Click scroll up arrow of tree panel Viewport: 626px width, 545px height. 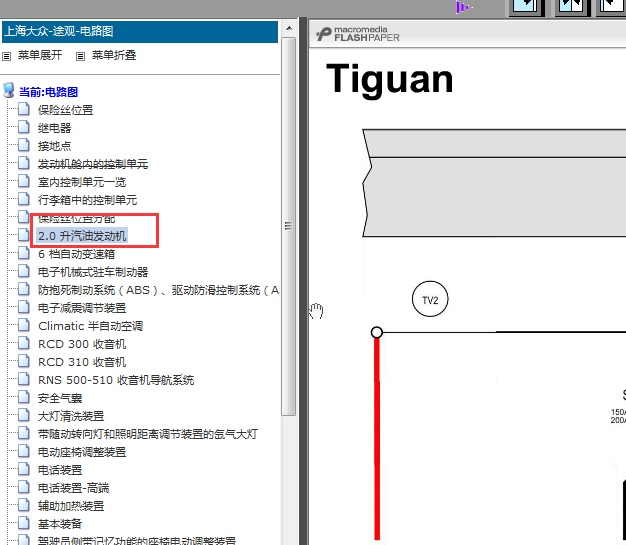coord(289,28)
